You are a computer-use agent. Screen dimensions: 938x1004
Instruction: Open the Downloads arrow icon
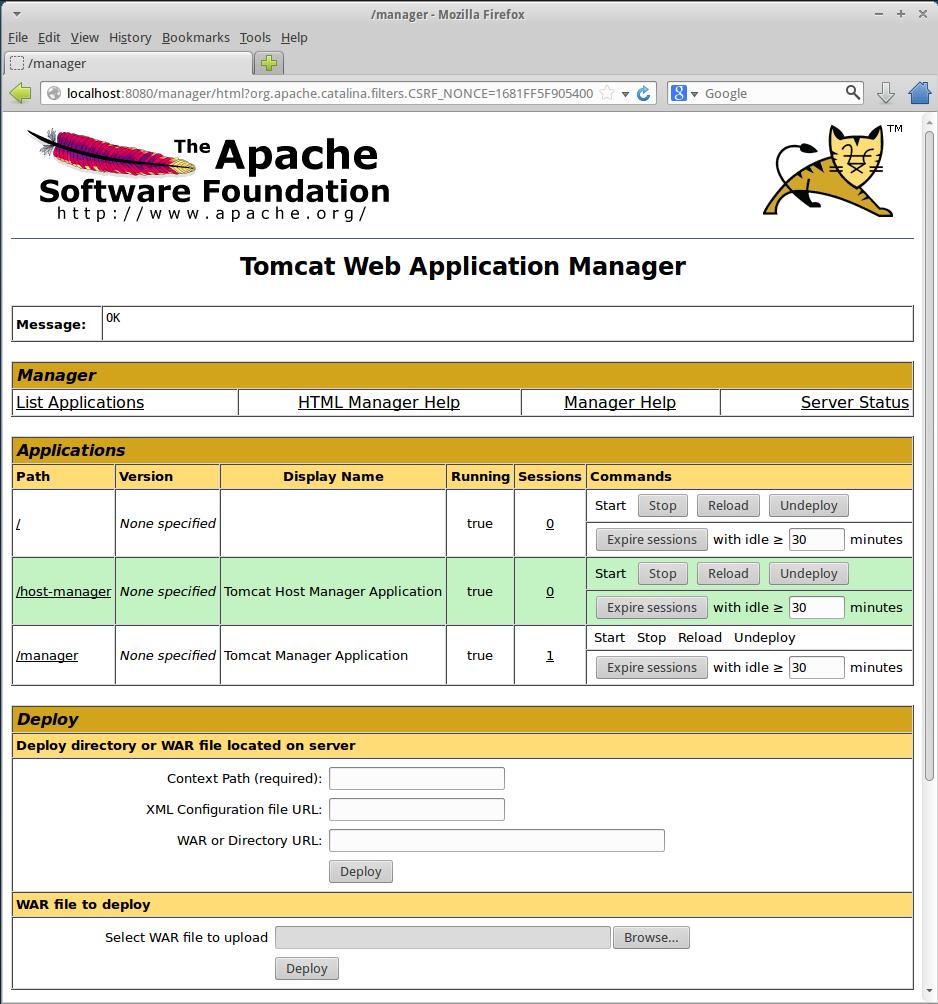885,93
